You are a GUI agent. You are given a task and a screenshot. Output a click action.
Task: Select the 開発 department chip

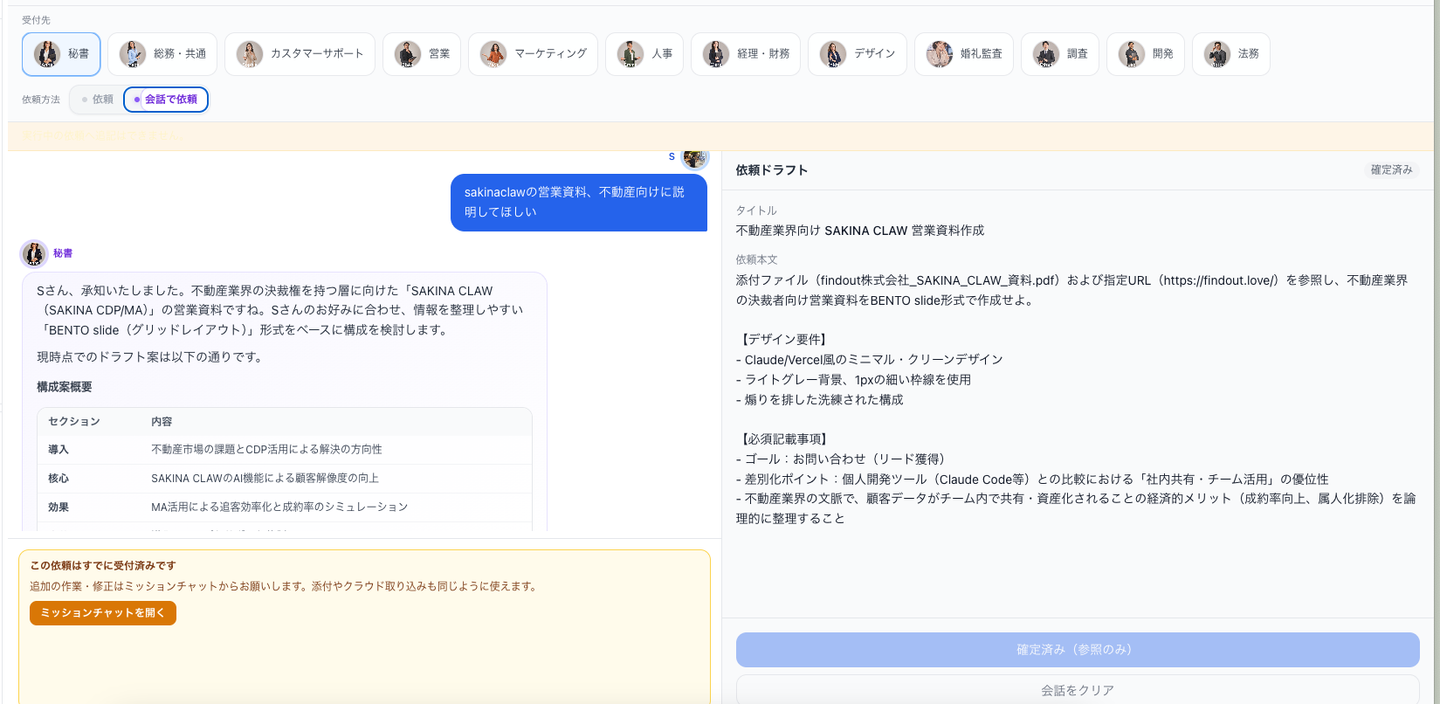click(x=1145, y=54)
